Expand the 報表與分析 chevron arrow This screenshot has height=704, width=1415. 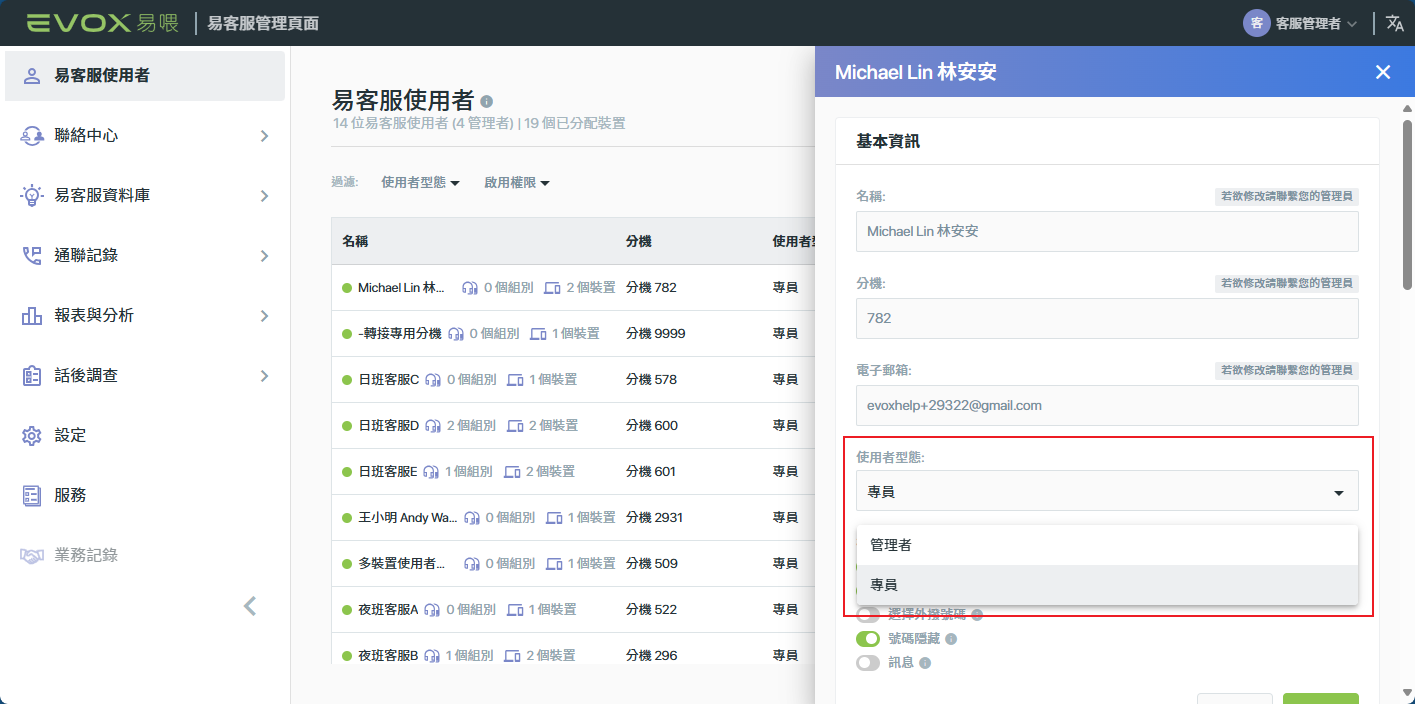tap(264, 316)
